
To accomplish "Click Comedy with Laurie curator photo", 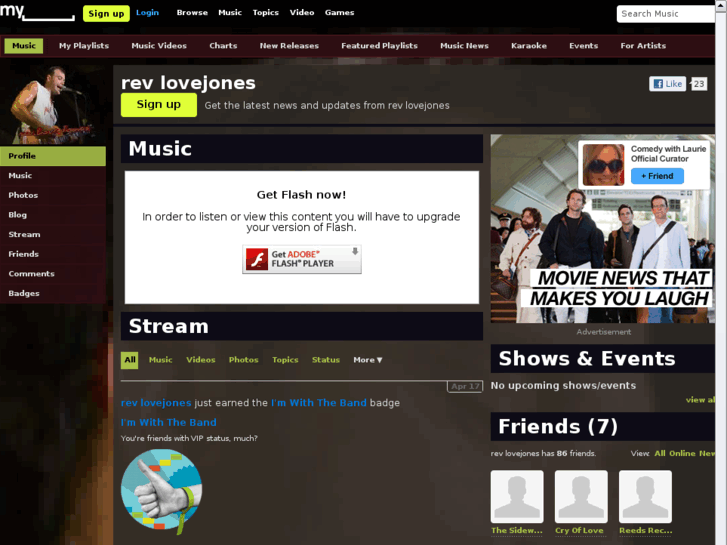I will pyautogui.click(x=603, y=165).
